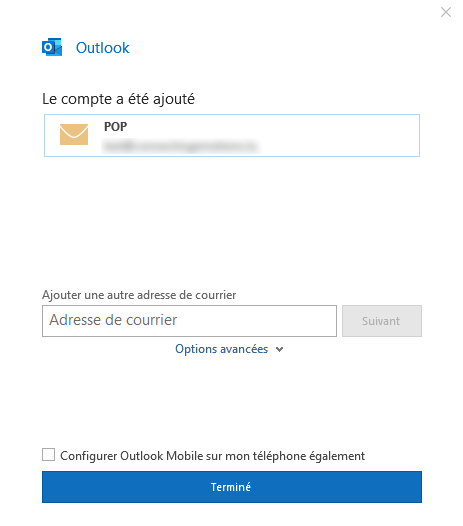Place the cursor in the email address box

tap(189, 321)
